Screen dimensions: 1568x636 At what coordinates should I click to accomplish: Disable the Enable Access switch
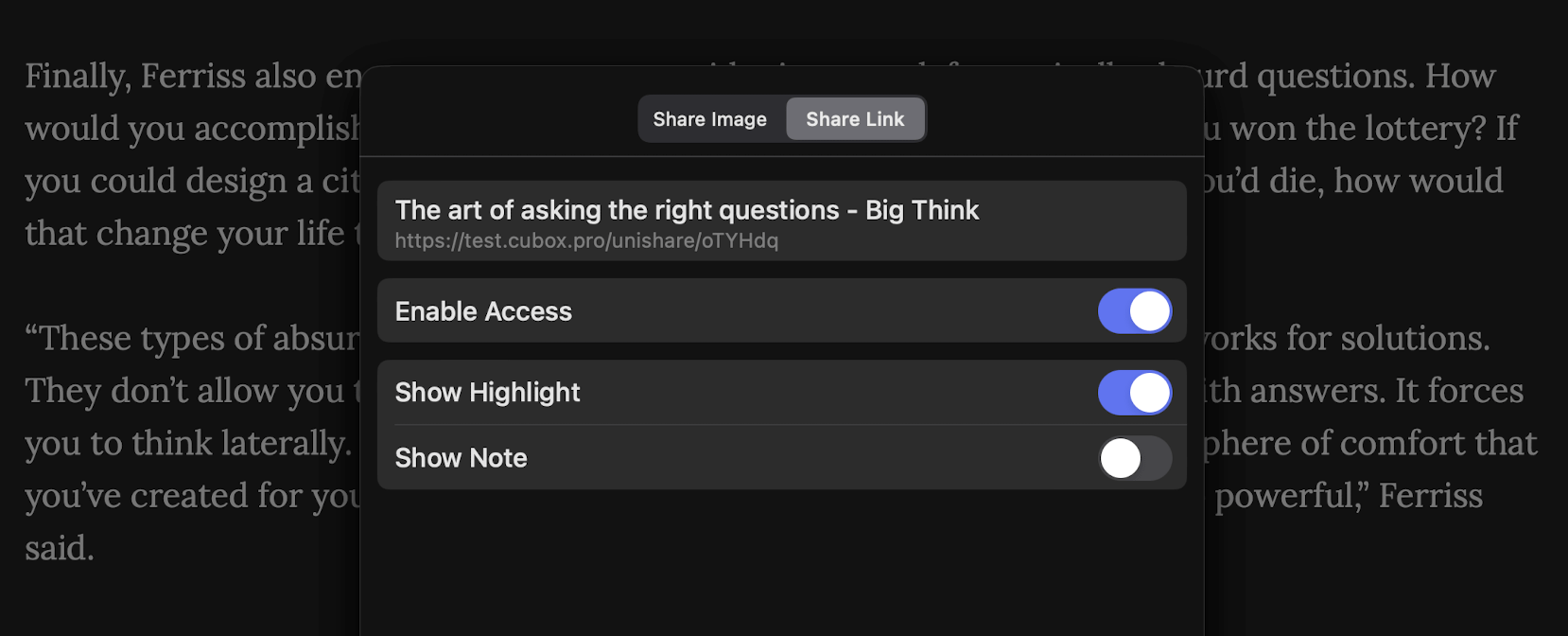click(1135, 311)
